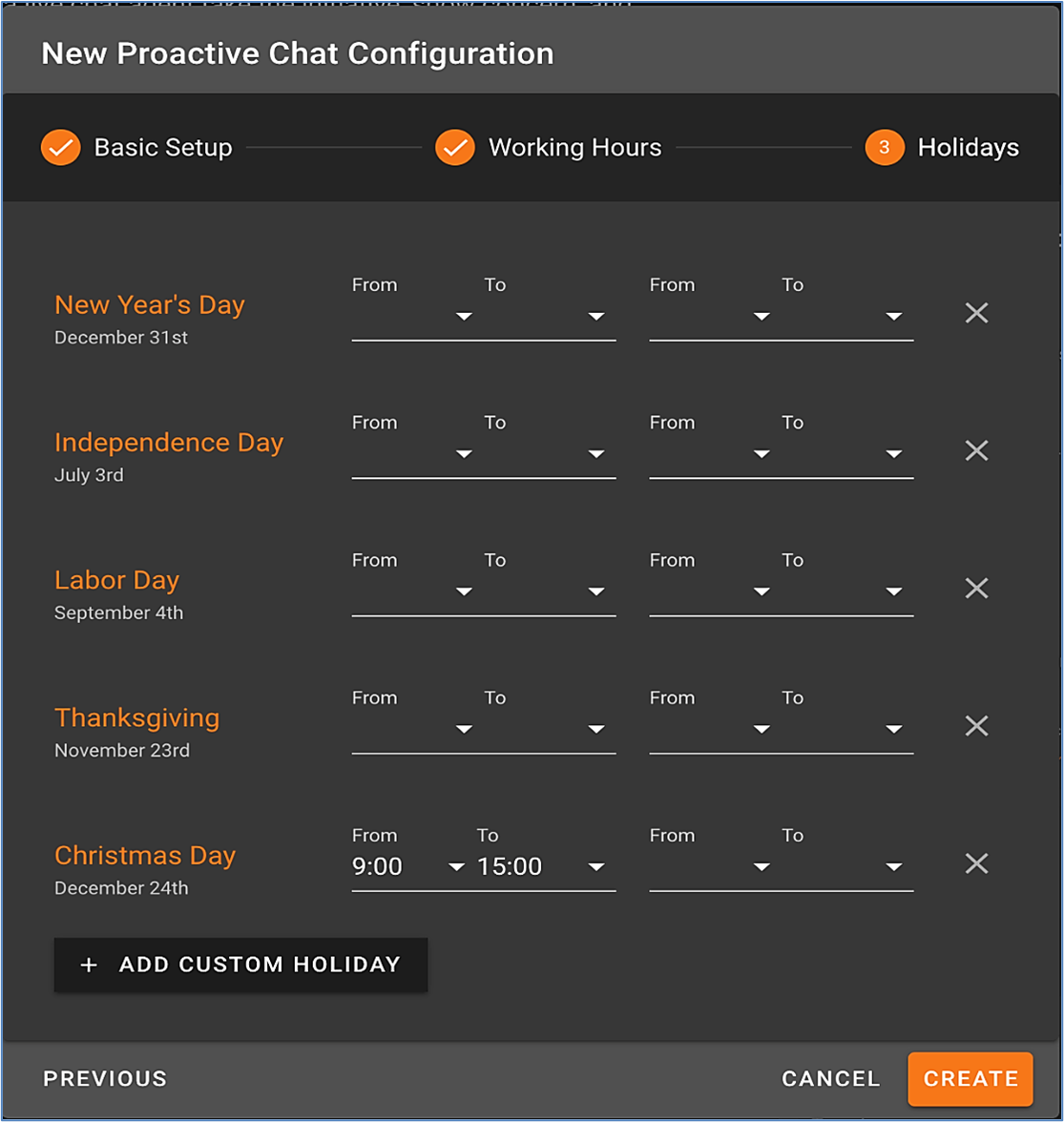Image resolution: width=1064 pixels, height=1122 pixels.
Task: Click Add Custom Holiday button
Action: tap(240, 965)
